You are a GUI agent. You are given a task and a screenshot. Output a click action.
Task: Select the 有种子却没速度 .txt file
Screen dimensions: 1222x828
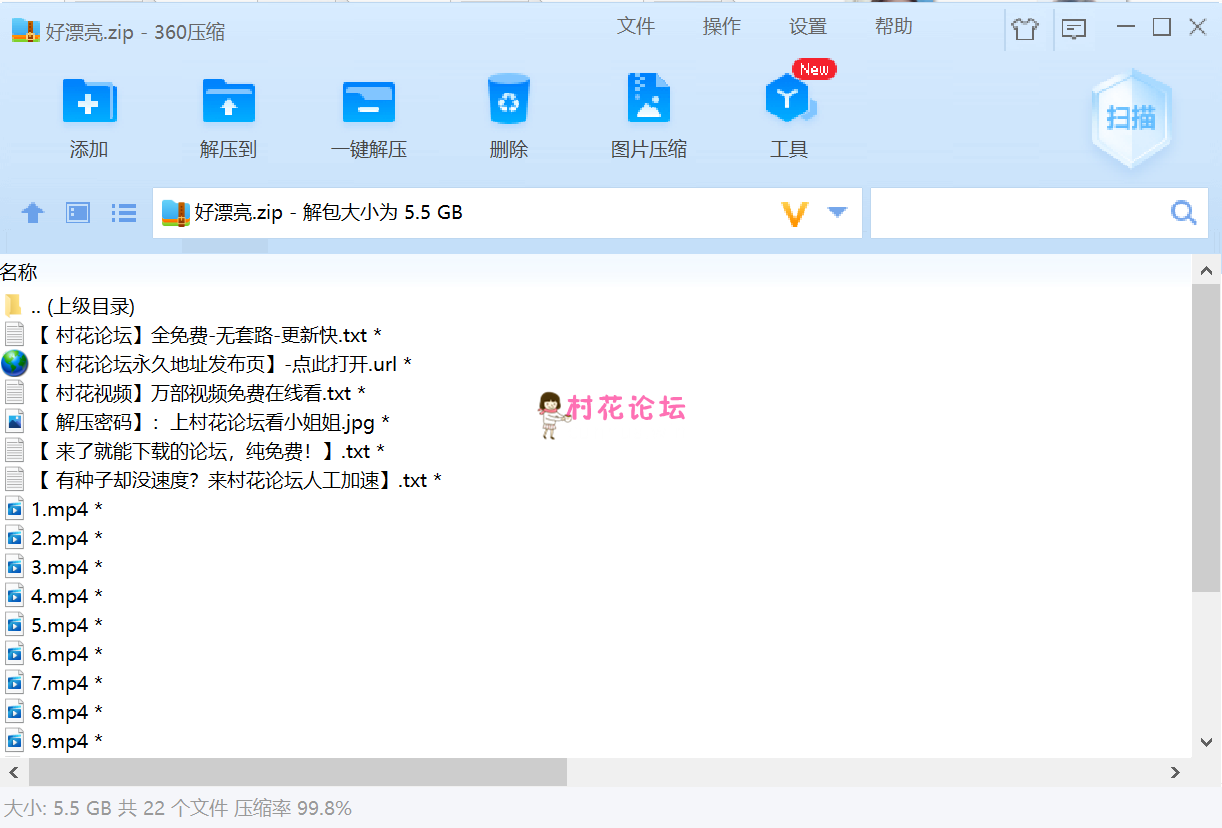(x=596, y=480)
